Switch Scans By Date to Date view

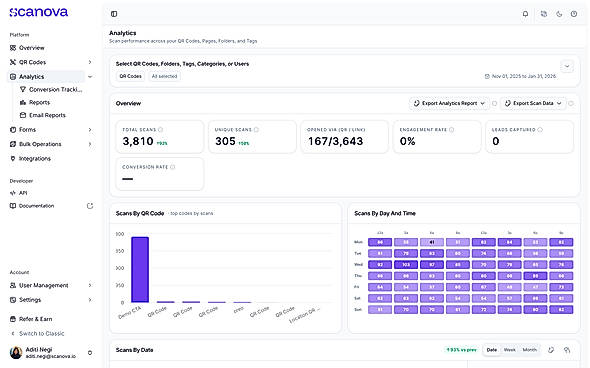coord(492,350)
